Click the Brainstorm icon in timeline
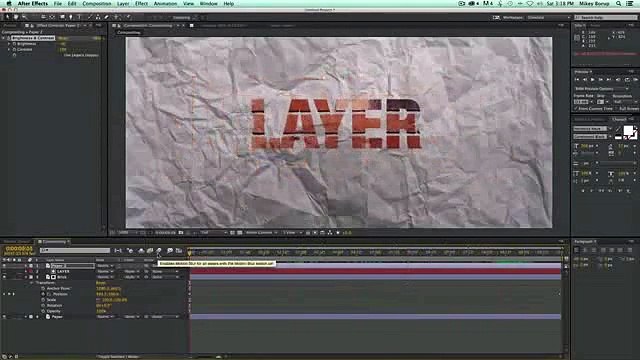Viewport: 640px width, 360px height. click(169, 251)
